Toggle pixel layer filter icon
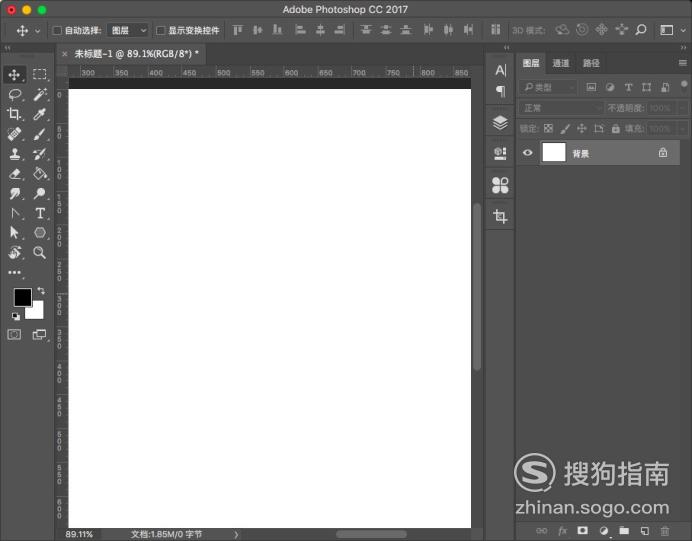The width and height of the screenshot is (692, 541). tap(591, 87)
